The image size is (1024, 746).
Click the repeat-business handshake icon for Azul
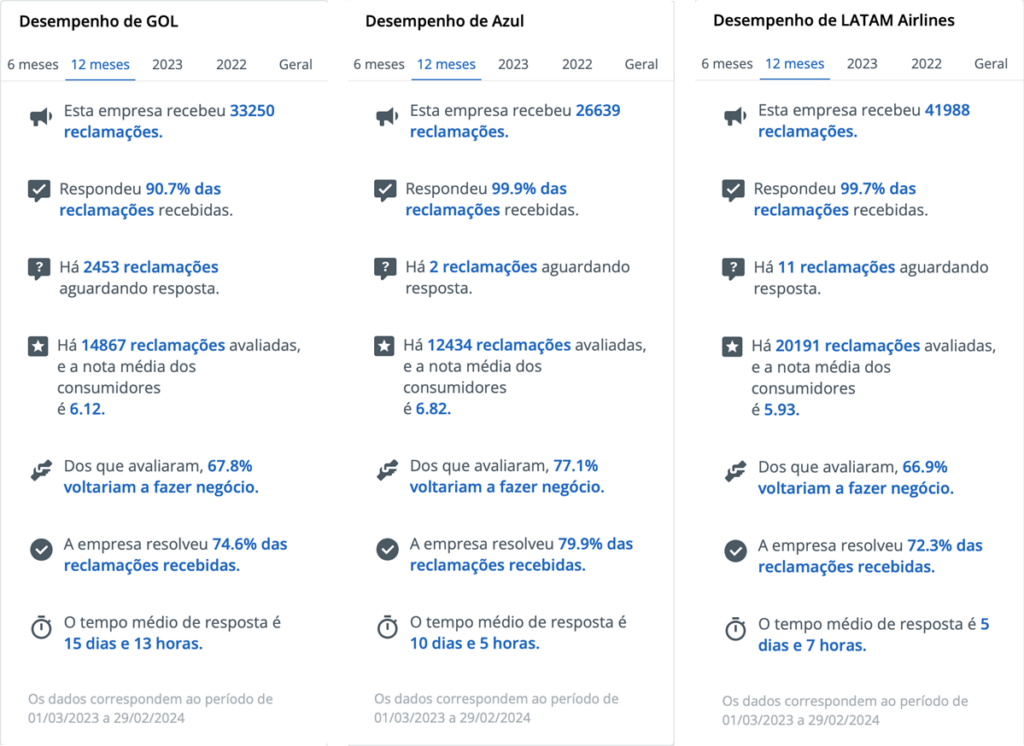[x=386, y=469]
